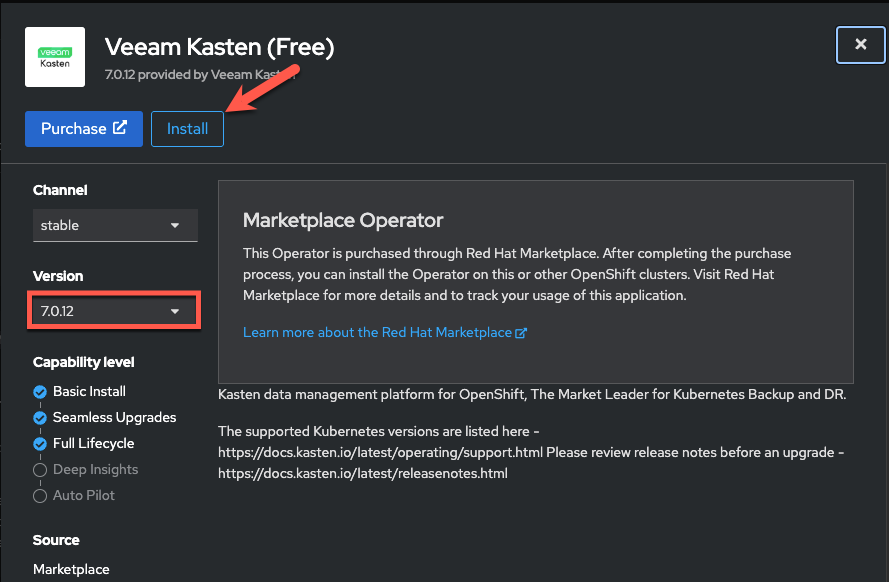This screenshot has width=889, height=582.
Task: Click the Seamless Upgrades checkmark icon
Action: 40,418
